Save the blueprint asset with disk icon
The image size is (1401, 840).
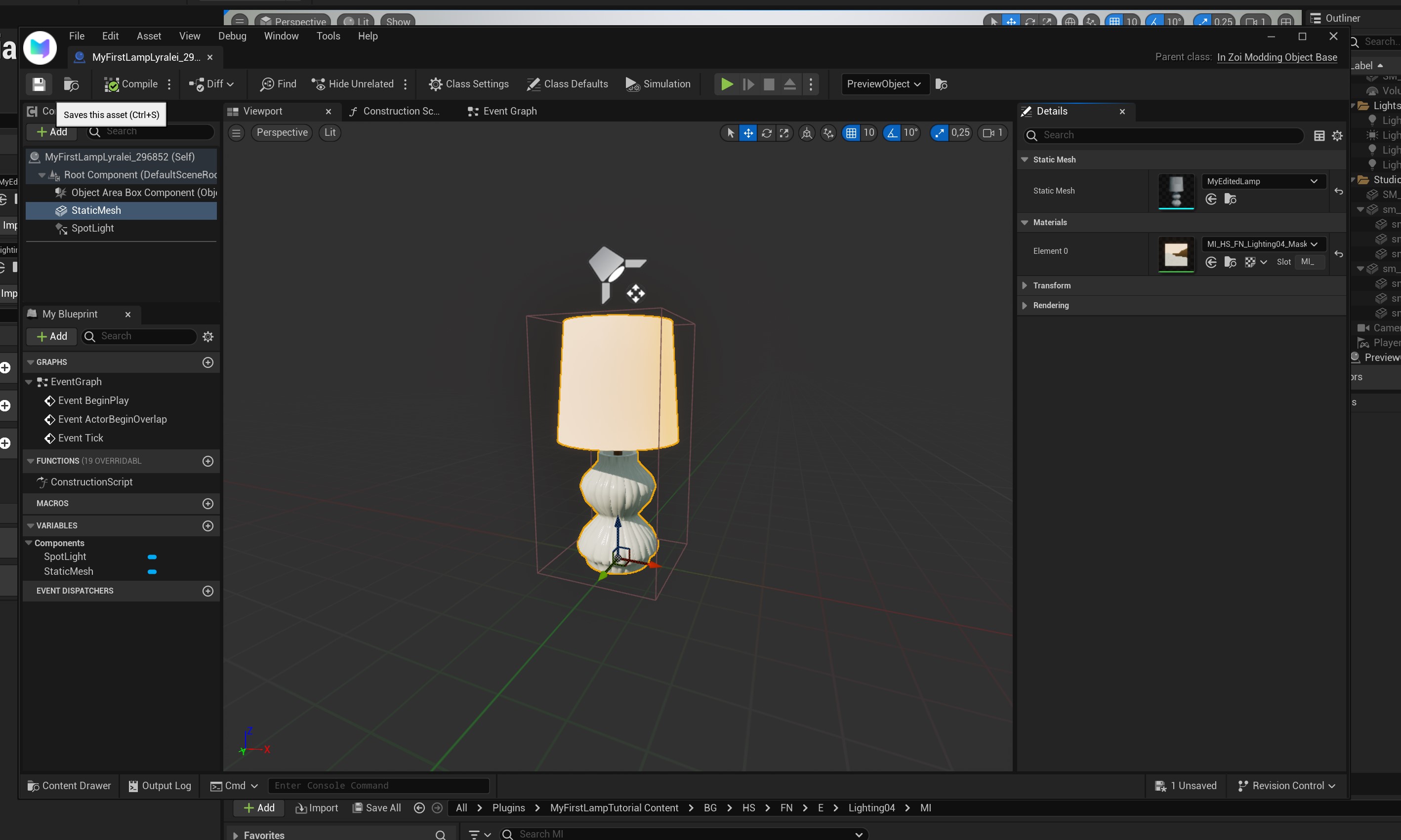click(x=39, y=84)
